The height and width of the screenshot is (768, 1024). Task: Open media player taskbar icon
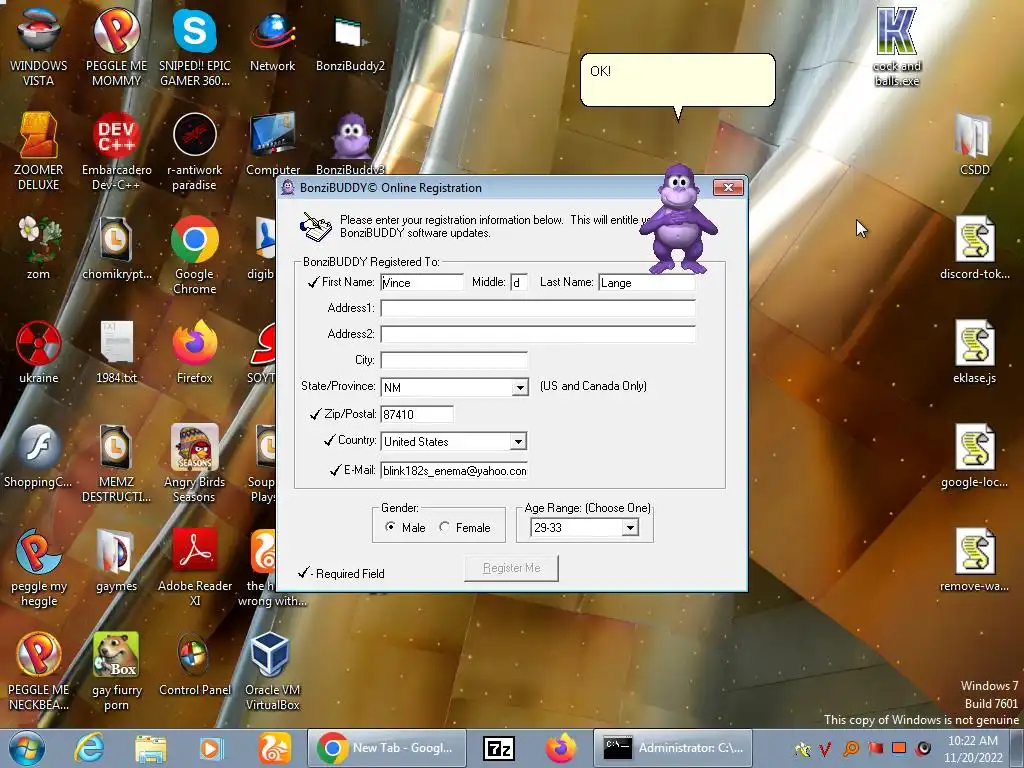click(212, 748)
